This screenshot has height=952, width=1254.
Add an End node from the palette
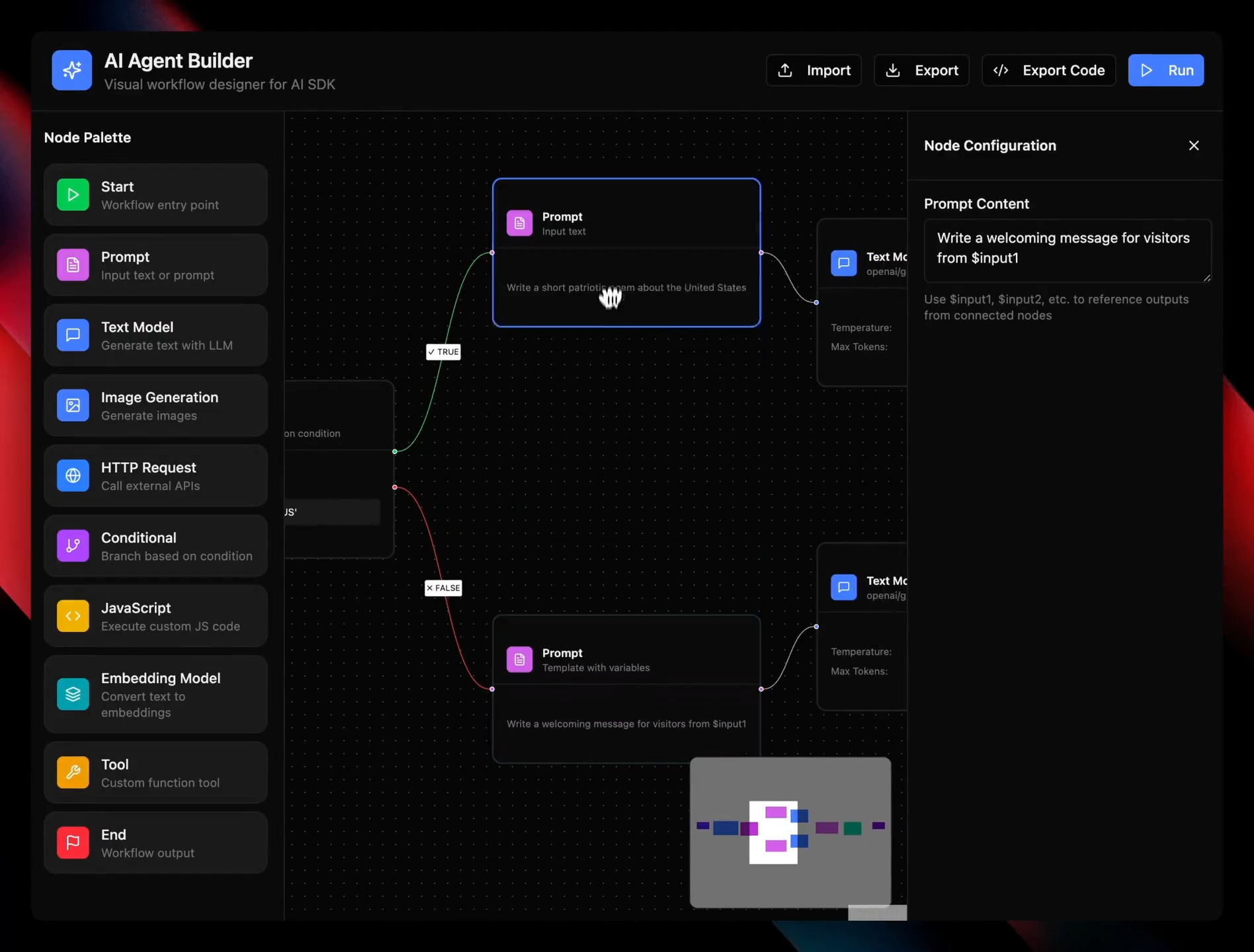tap(155, 842)
